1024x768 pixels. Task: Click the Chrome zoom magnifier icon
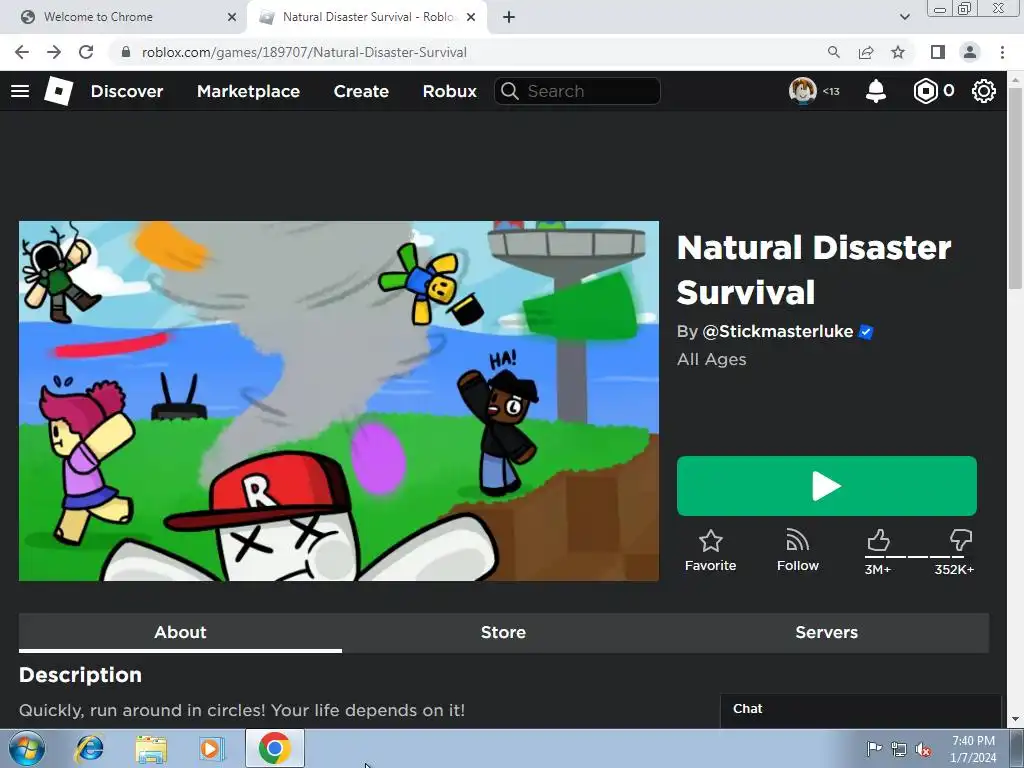[x=834, y=52]
